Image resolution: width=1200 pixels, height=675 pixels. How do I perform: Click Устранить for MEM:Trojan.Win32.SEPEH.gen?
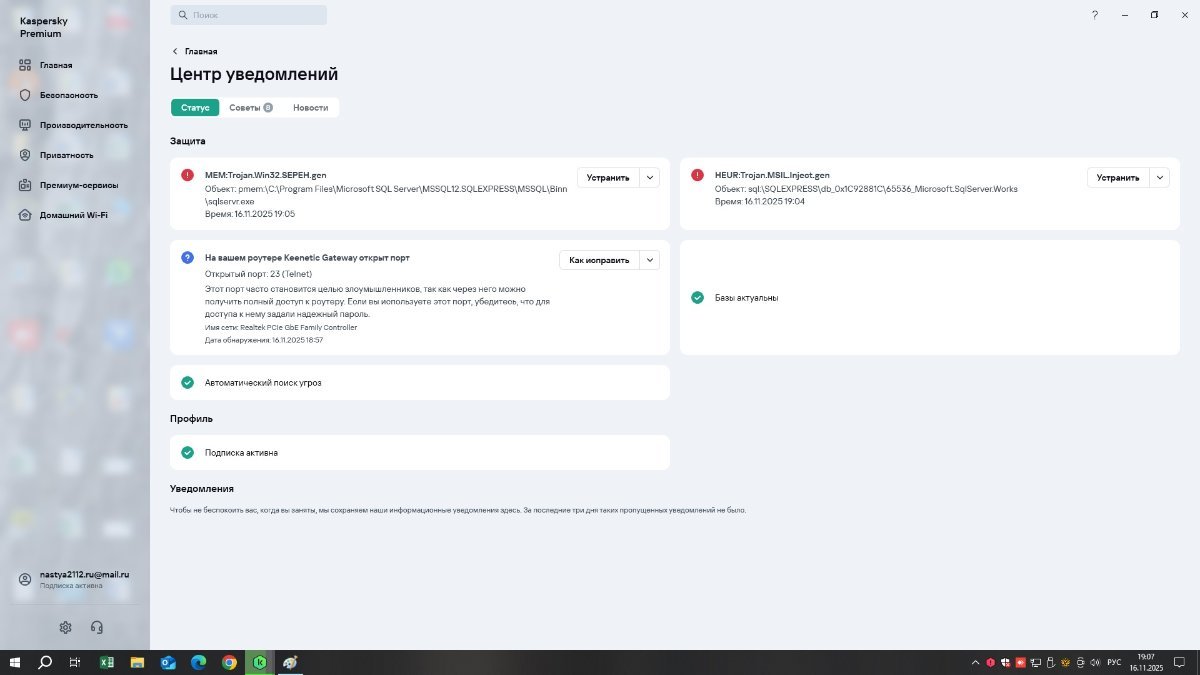point(608,177)
